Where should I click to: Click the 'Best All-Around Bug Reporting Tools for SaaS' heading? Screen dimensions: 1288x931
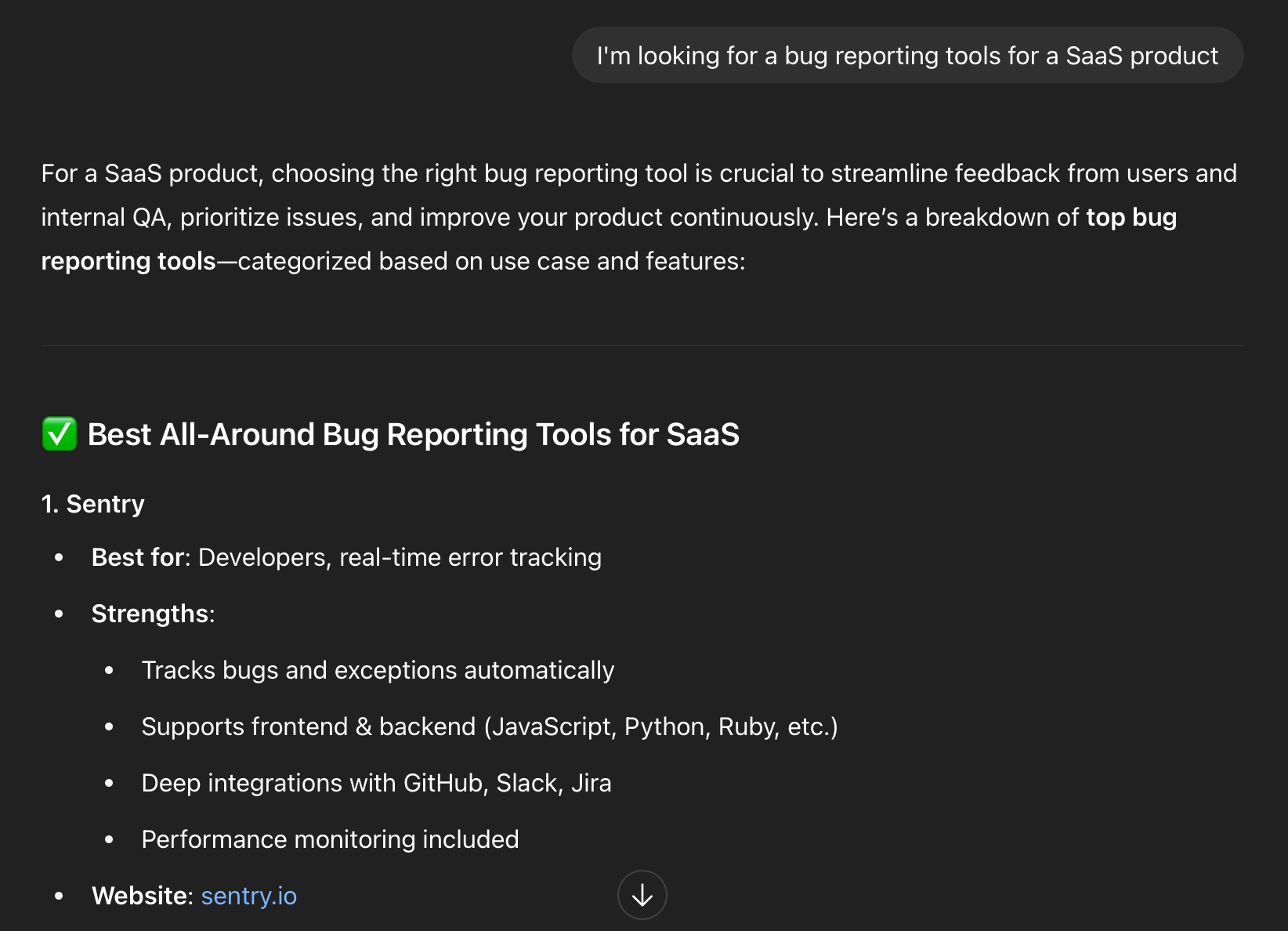(414, 435)
